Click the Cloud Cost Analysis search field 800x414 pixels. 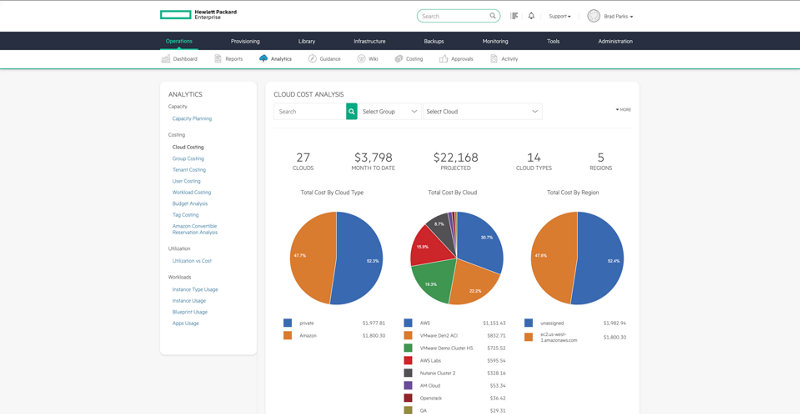pyautogui.click(x=309, y=111)
